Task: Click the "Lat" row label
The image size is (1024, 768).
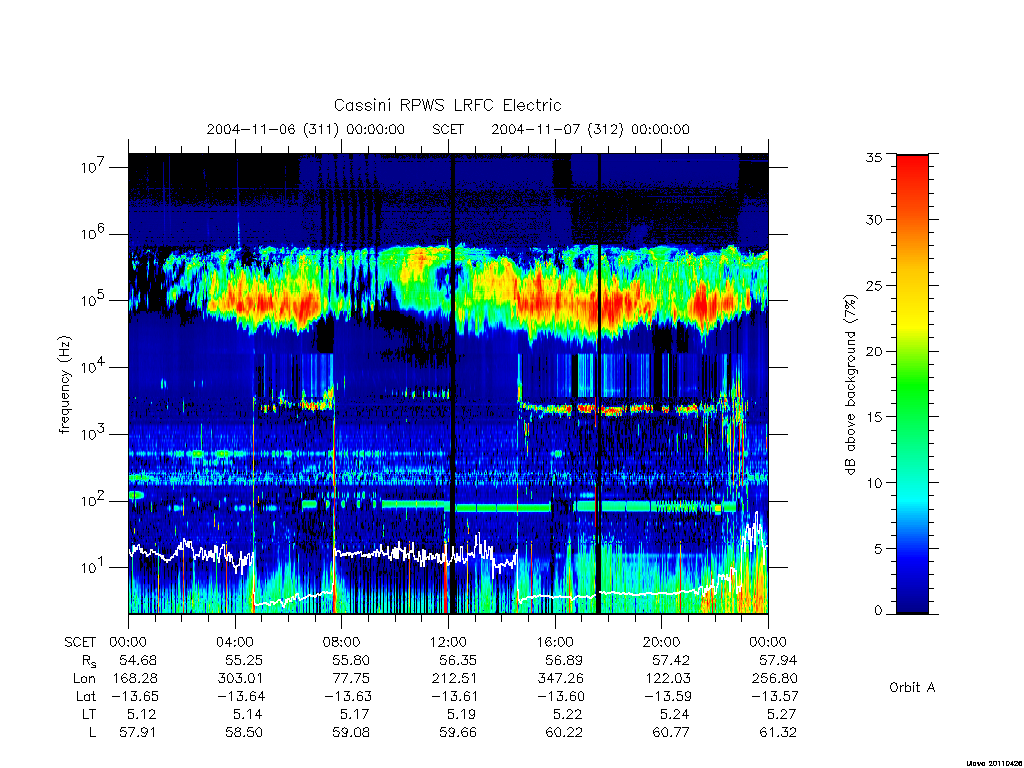Action: 86,696
